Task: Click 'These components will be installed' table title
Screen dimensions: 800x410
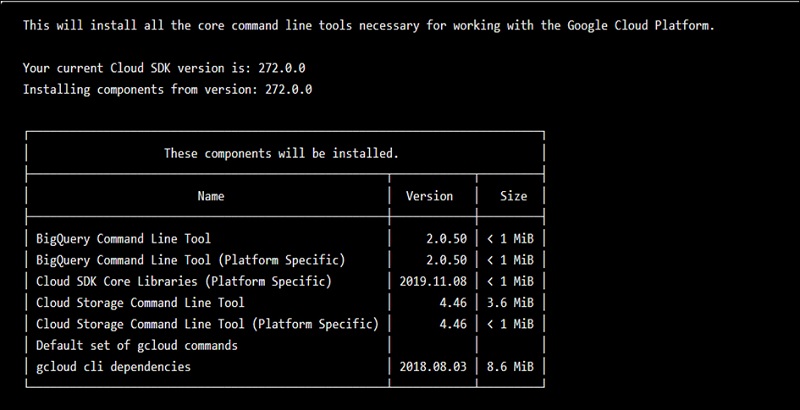Action: [281, 154]
